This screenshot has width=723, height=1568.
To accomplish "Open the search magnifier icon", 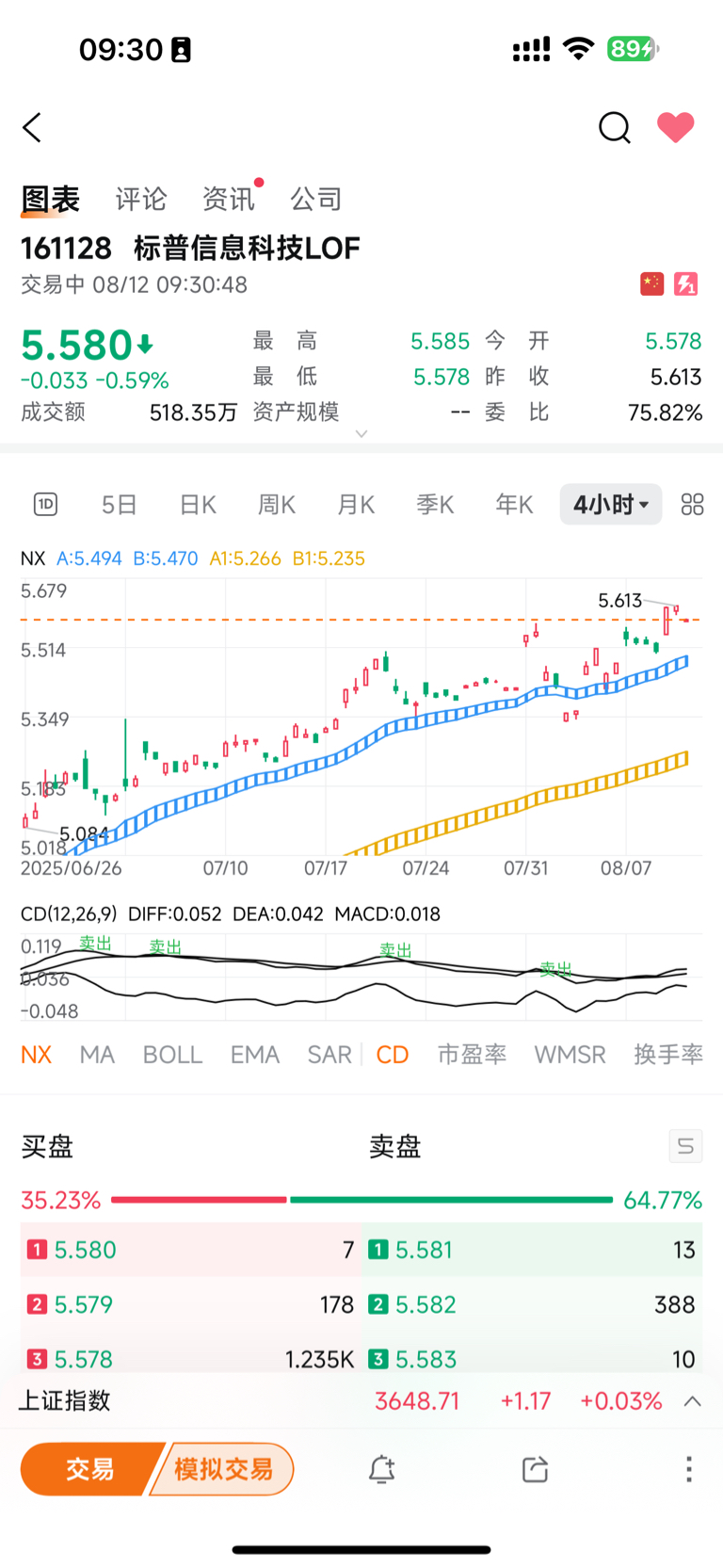I will coord(614,127).
